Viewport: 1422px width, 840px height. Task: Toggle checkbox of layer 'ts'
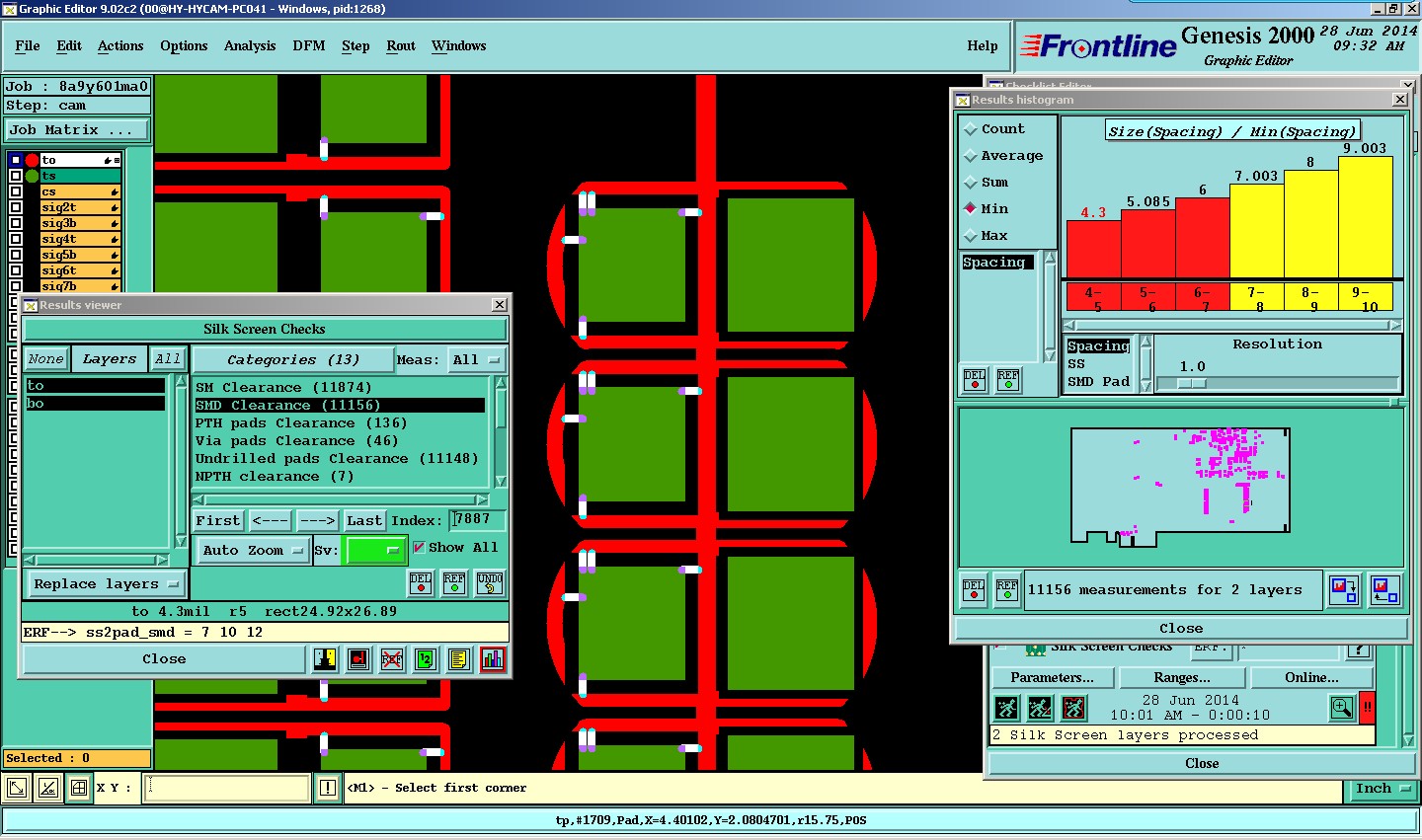(x=15, y=176)
